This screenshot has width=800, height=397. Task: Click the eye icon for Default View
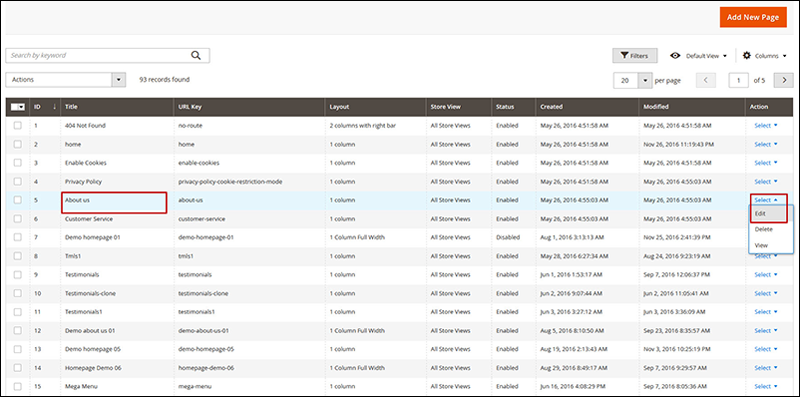pyautogui.click(x=676, y=56)
